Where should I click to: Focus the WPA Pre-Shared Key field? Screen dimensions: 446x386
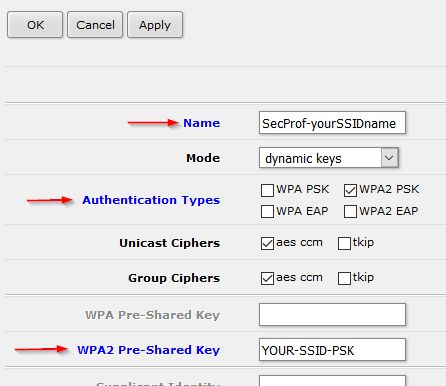(x=332, y=314)
